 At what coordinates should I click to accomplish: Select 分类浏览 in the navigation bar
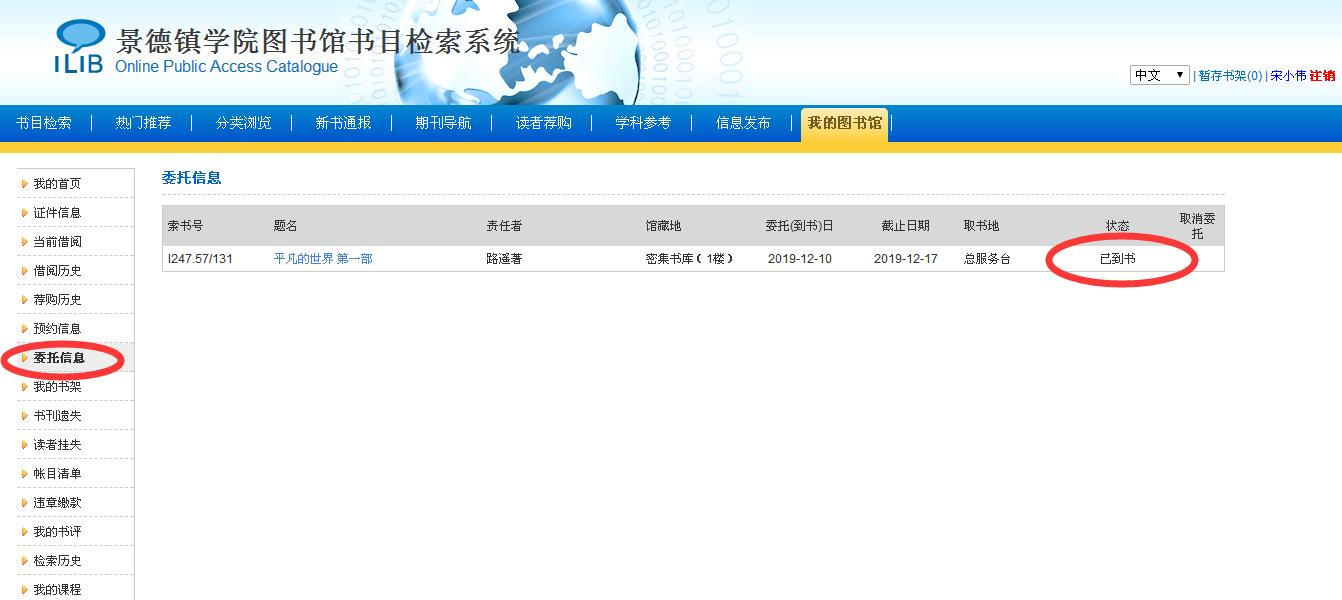pyautogui.click(x=243, y=123)
